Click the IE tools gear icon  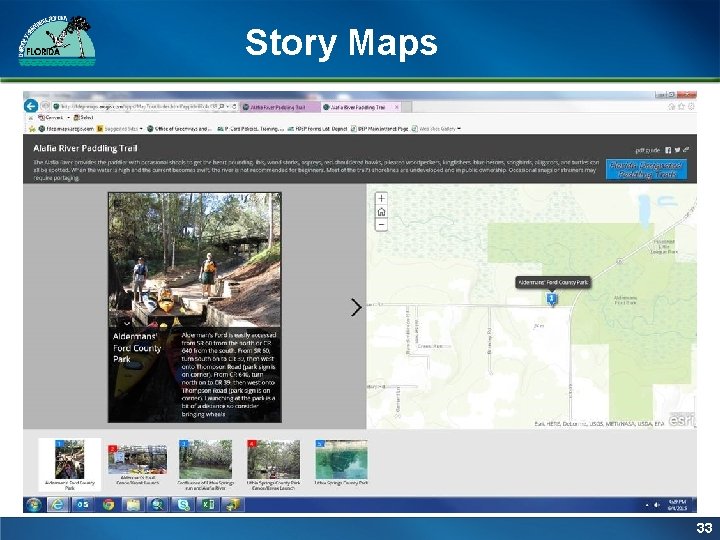tap(691, 107)
